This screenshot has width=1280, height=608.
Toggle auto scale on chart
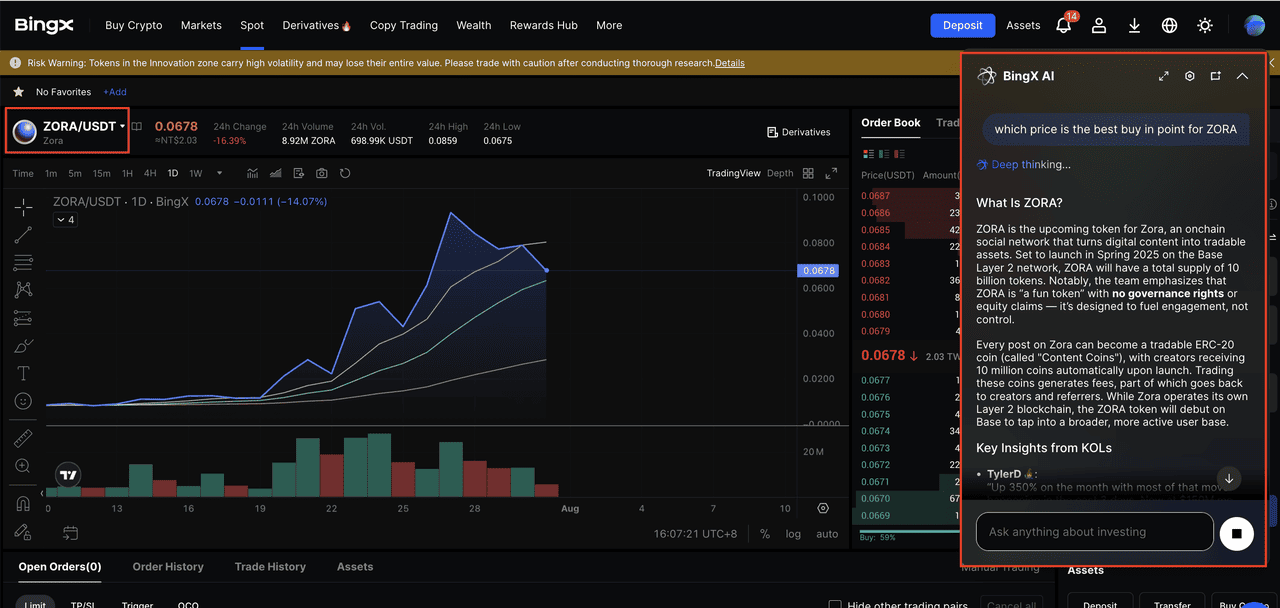827,534
